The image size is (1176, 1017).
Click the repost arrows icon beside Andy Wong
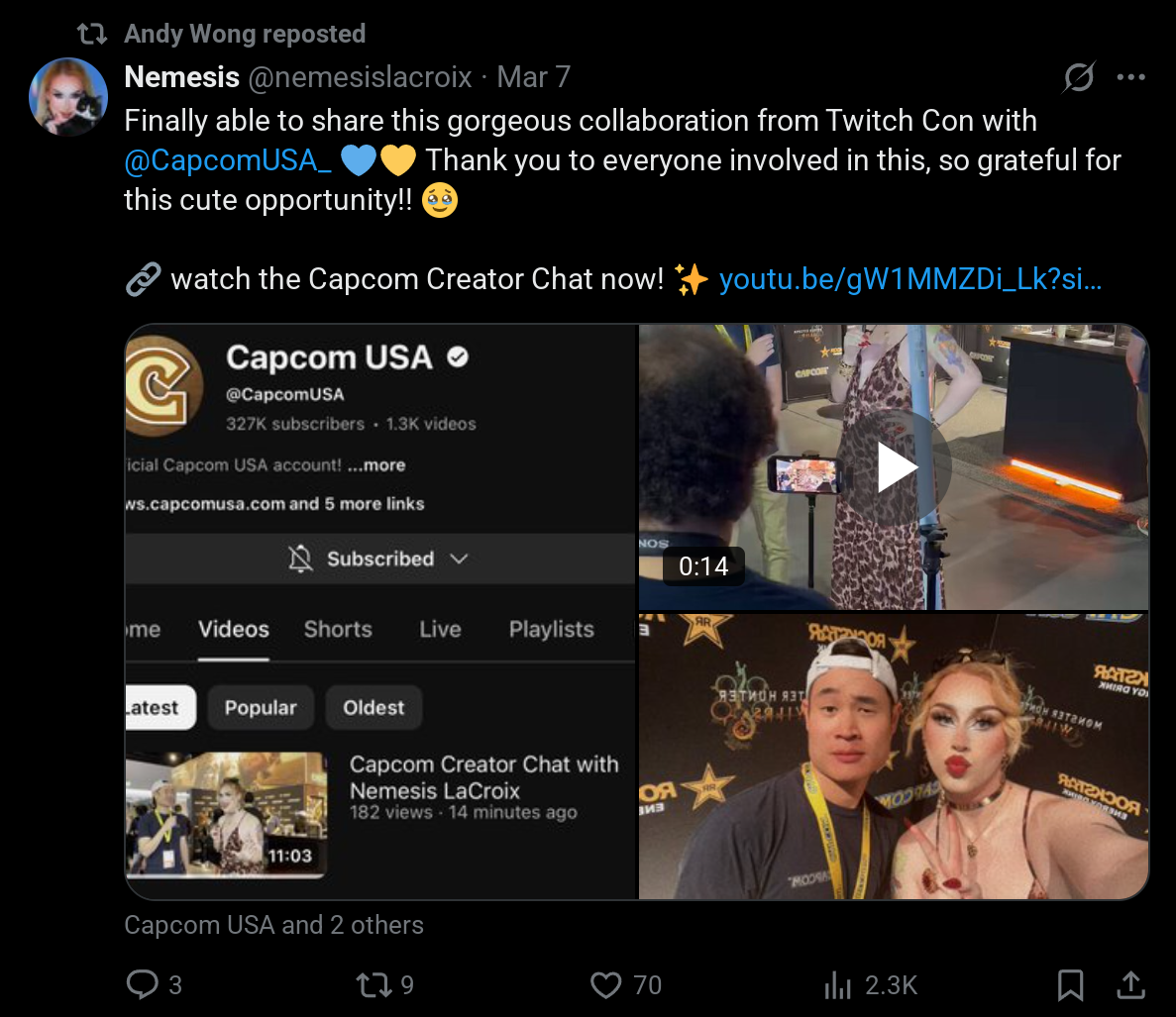[92, 34]
